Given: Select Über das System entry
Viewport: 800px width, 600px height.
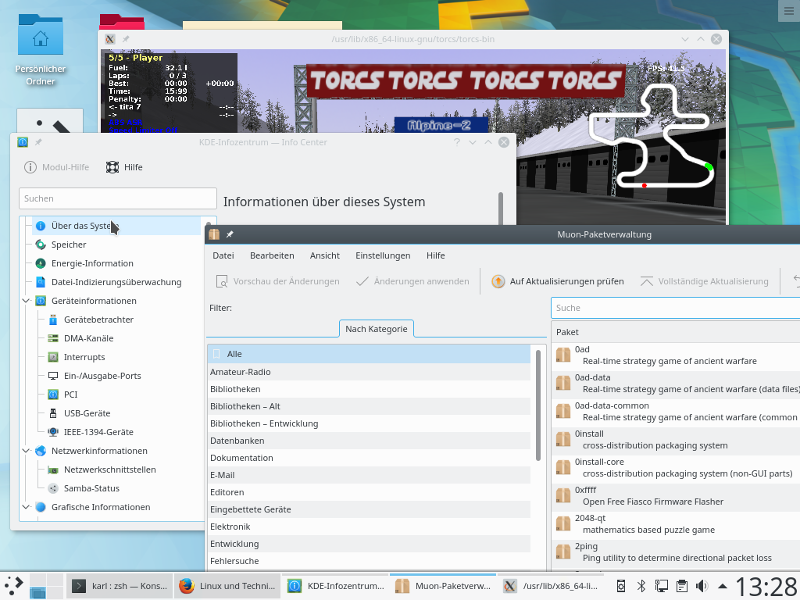Looking at the screenshot, I should pyautogui.click(x=117, y=226).
